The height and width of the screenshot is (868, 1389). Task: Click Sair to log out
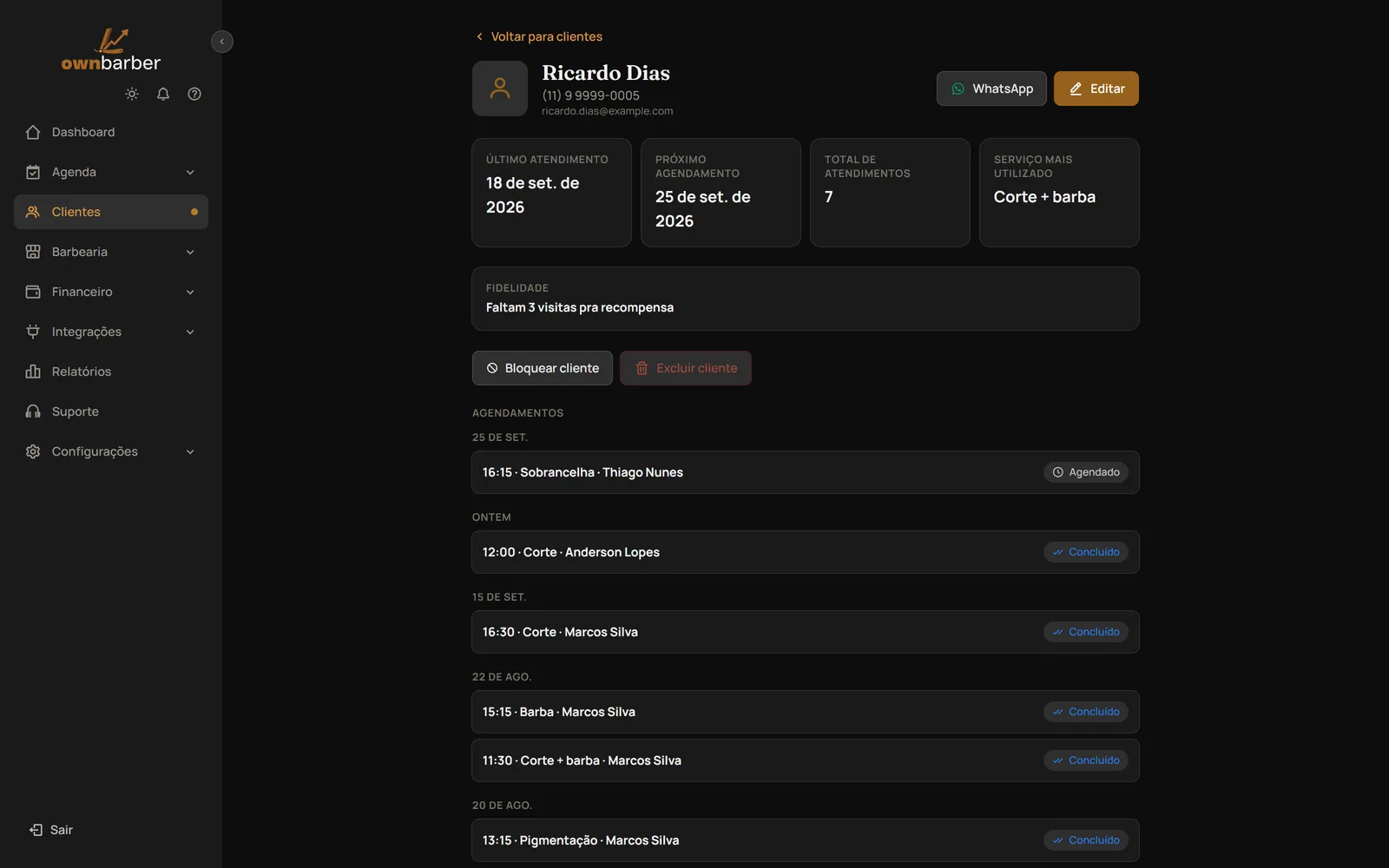[50, 830]
